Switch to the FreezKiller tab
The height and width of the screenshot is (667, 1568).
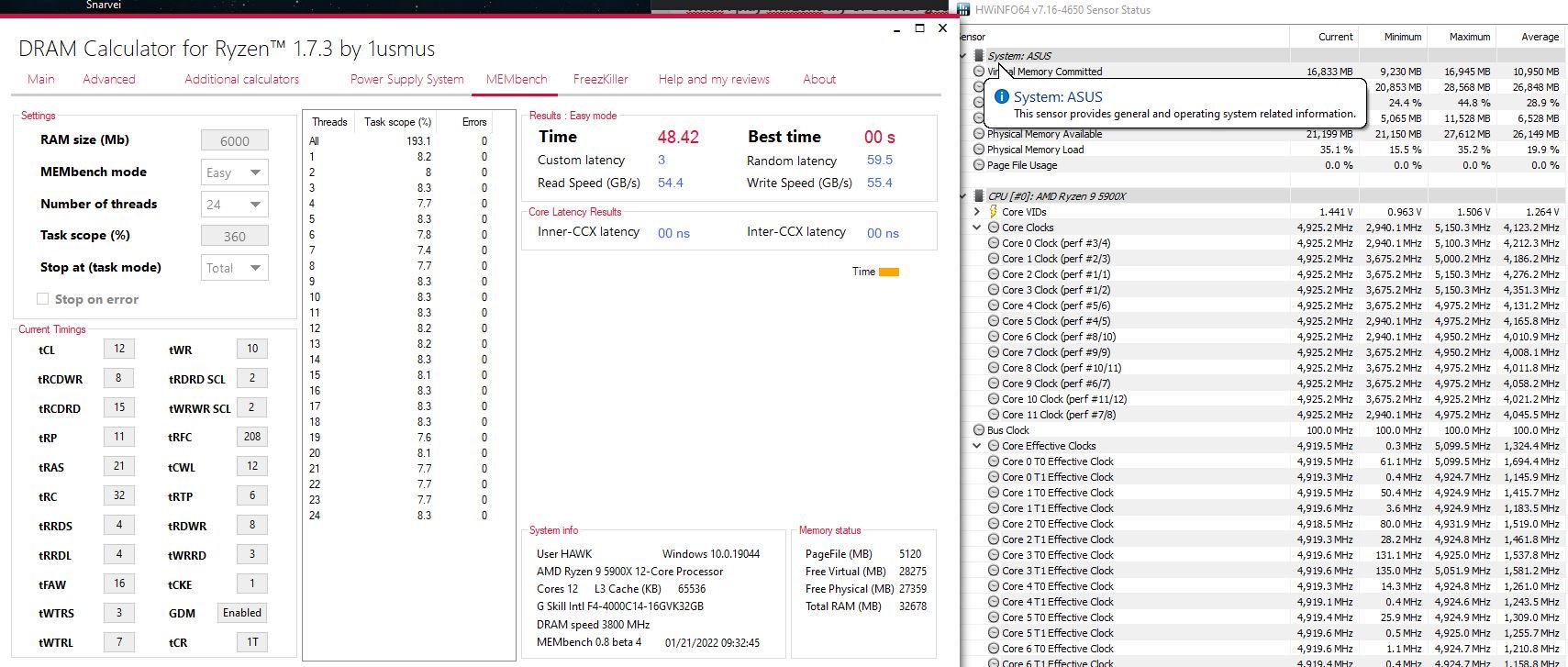point(600,79)
